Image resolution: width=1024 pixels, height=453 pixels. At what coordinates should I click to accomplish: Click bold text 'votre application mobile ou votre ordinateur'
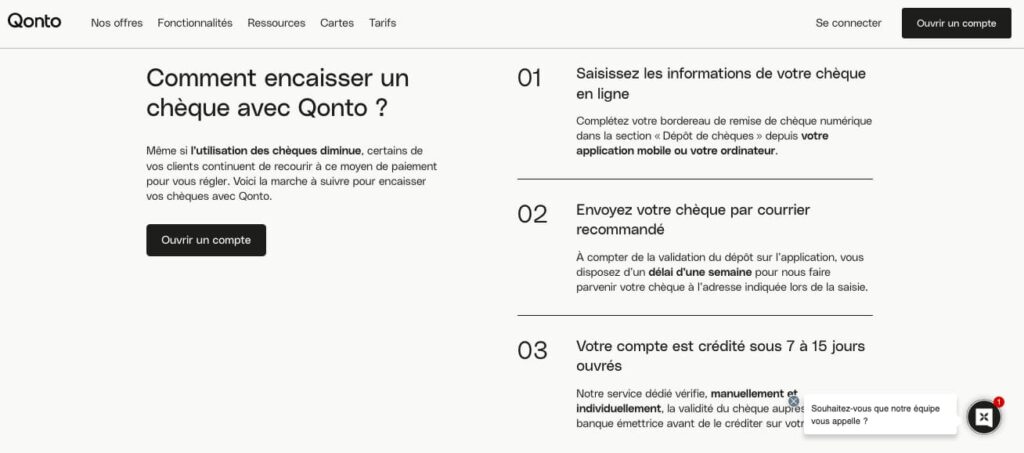click(702, 144)
